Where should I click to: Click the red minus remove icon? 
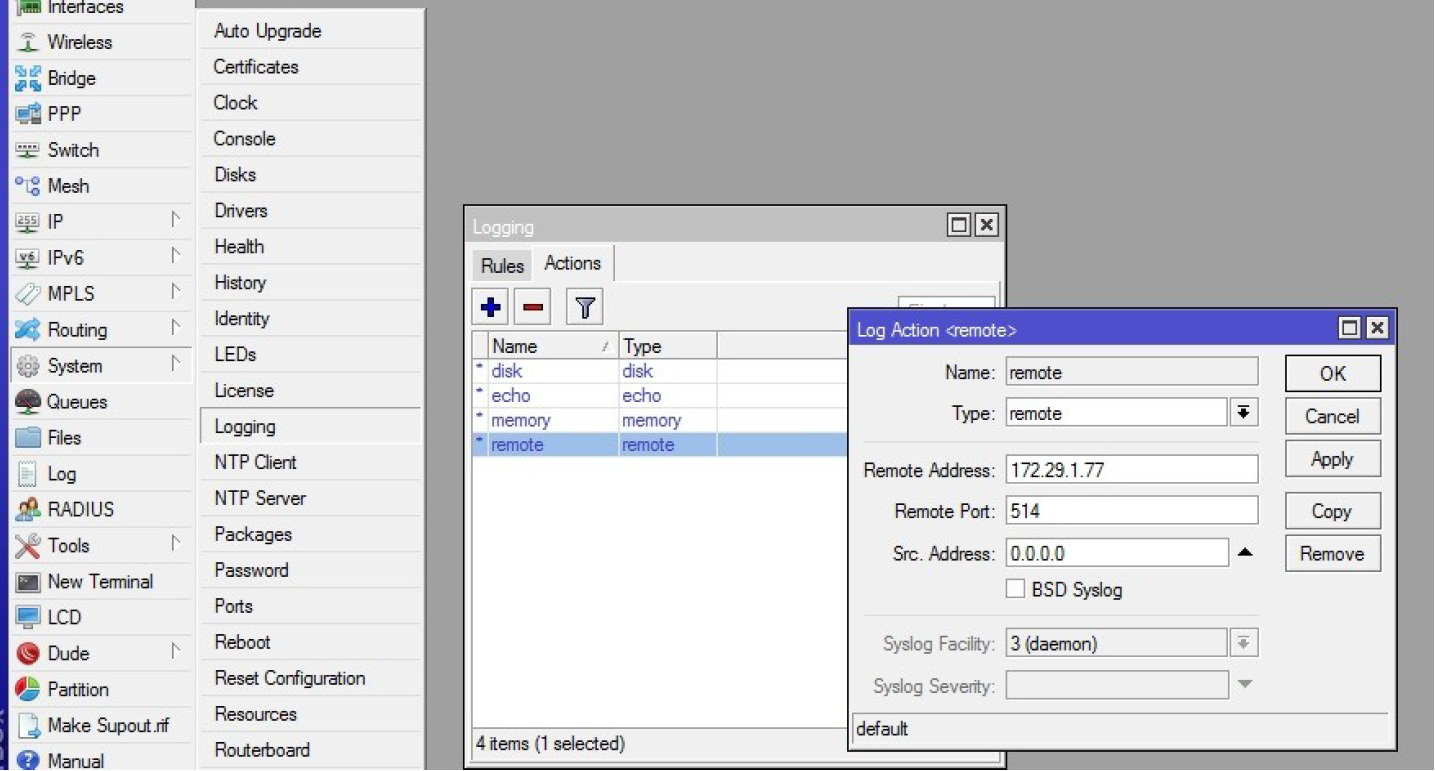[533, 308]
